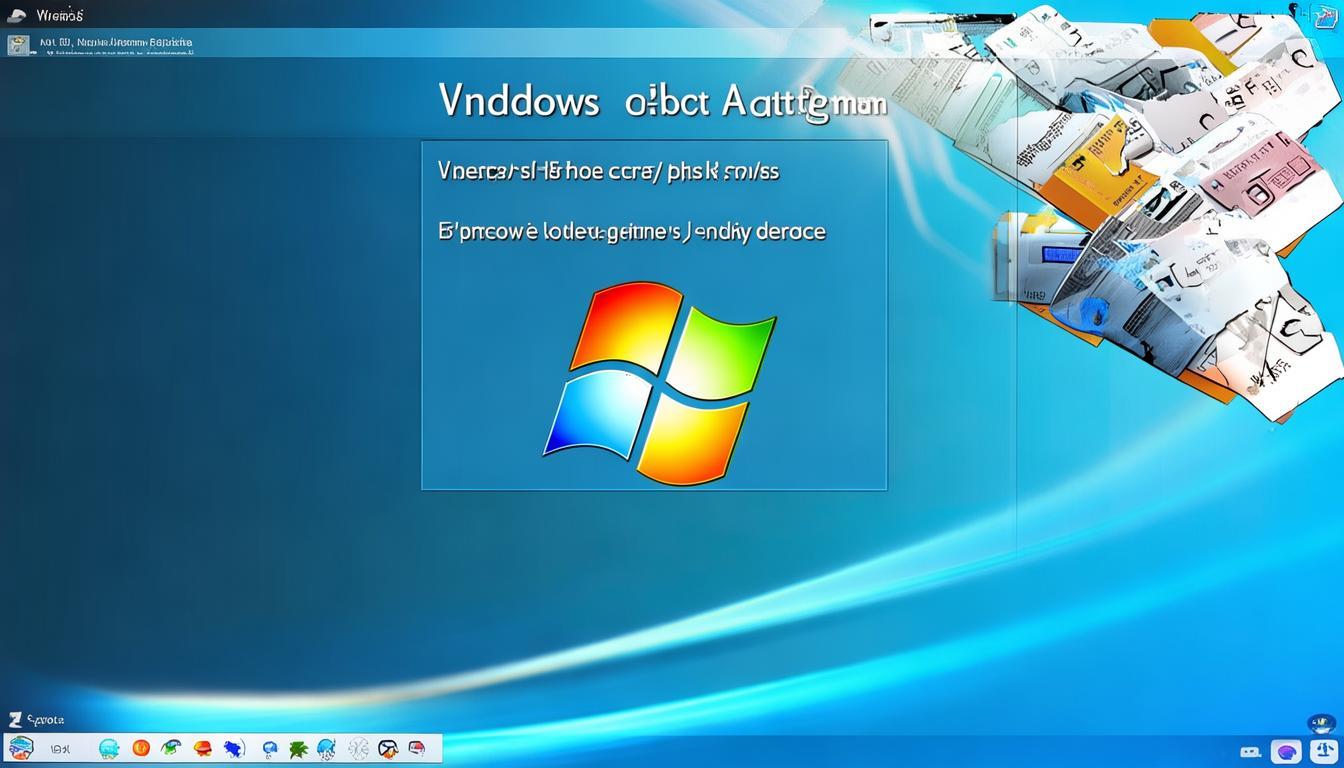Open the dark blue splash taskbar icon

point(235,748)
